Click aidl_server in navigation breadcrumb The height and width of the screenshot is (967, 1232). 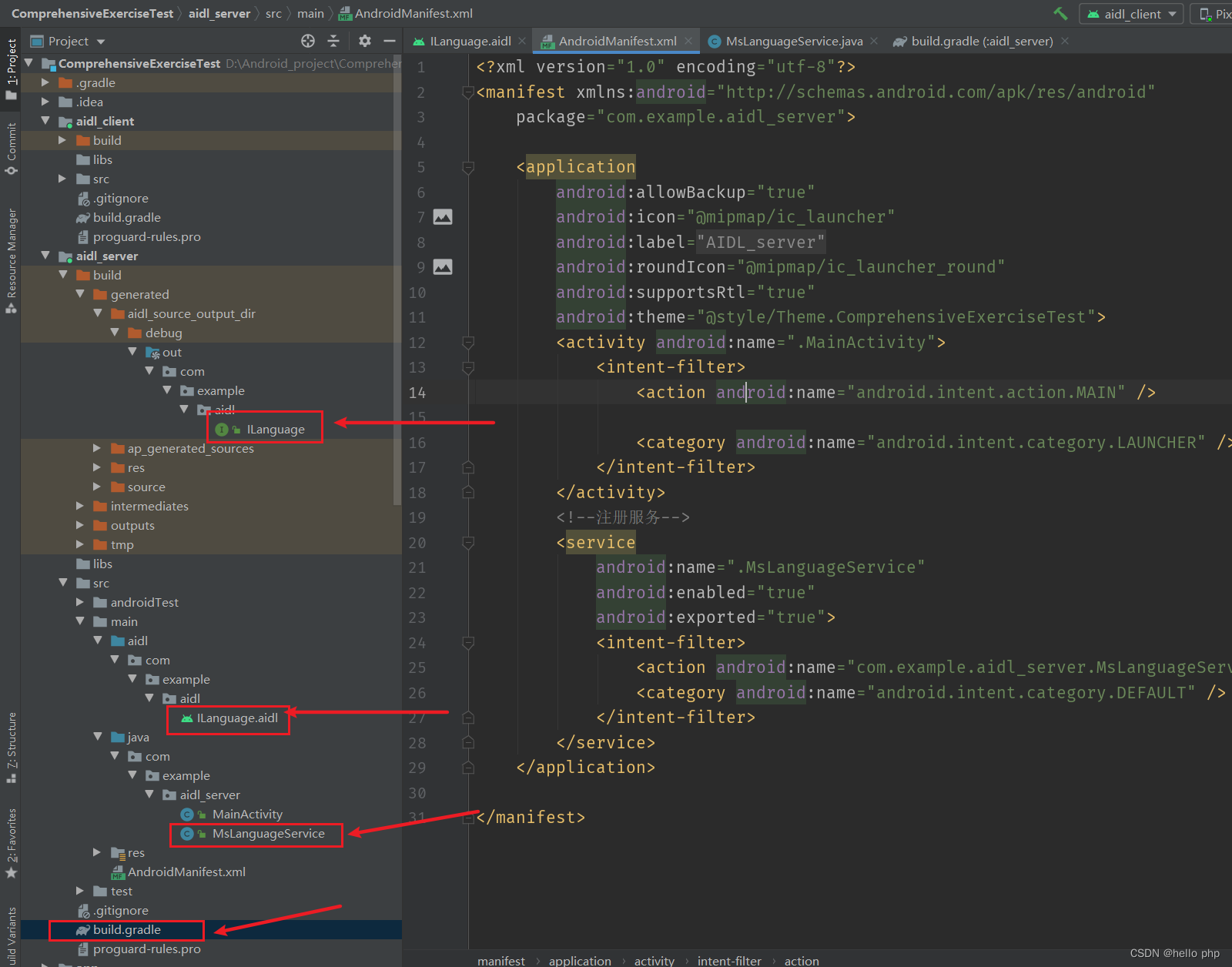coord(219,14)
